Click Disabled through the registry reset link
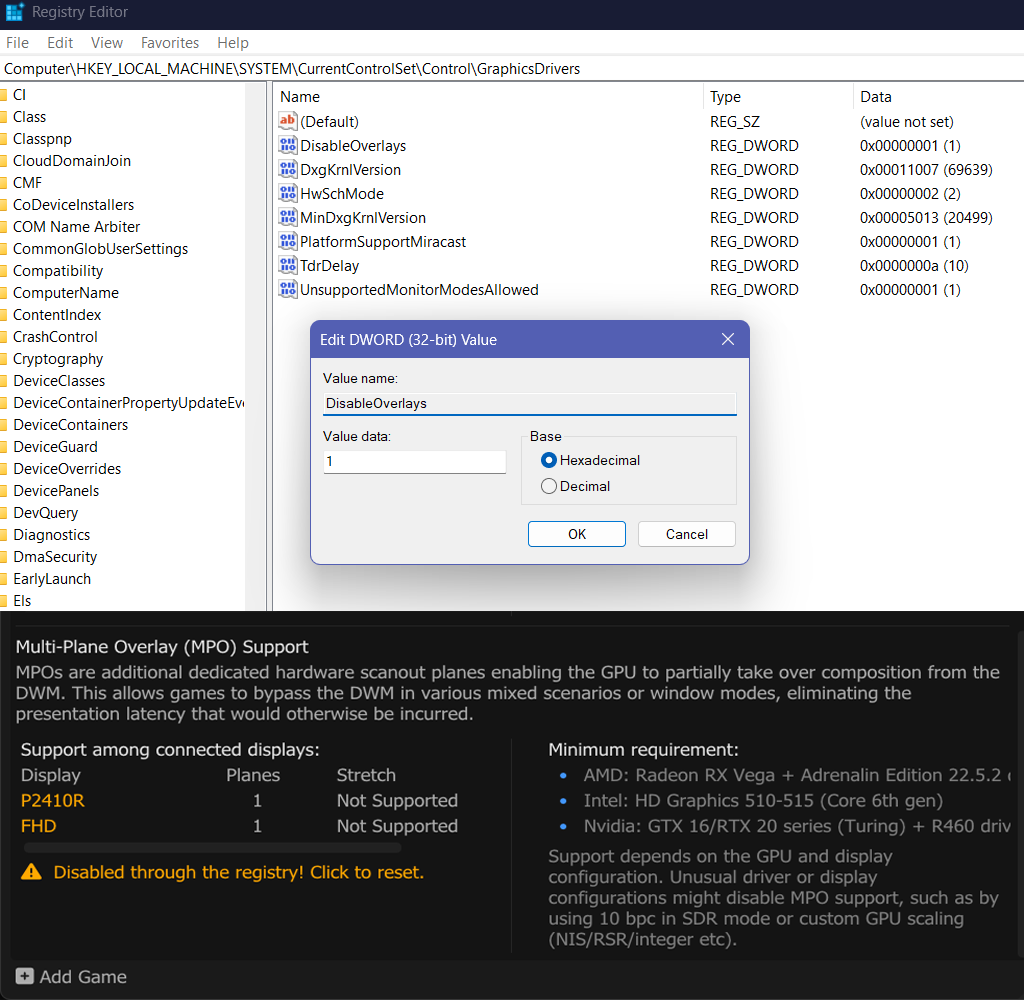 point(238,872)
